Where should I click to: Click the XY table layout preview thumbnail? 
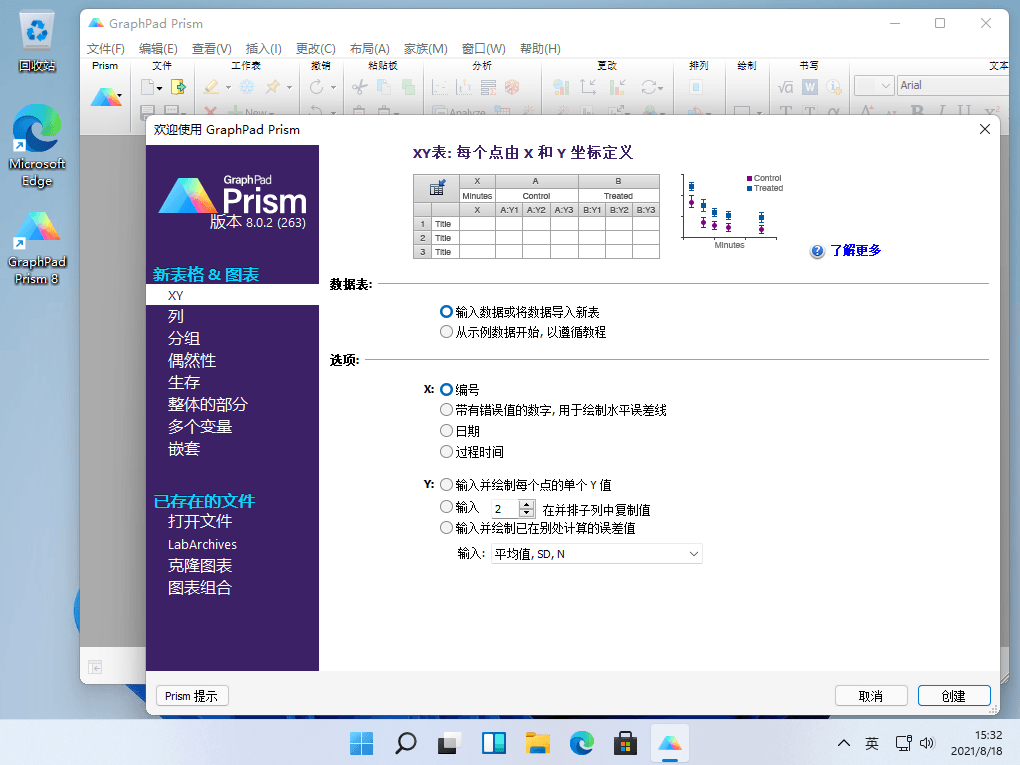point(536,217)
